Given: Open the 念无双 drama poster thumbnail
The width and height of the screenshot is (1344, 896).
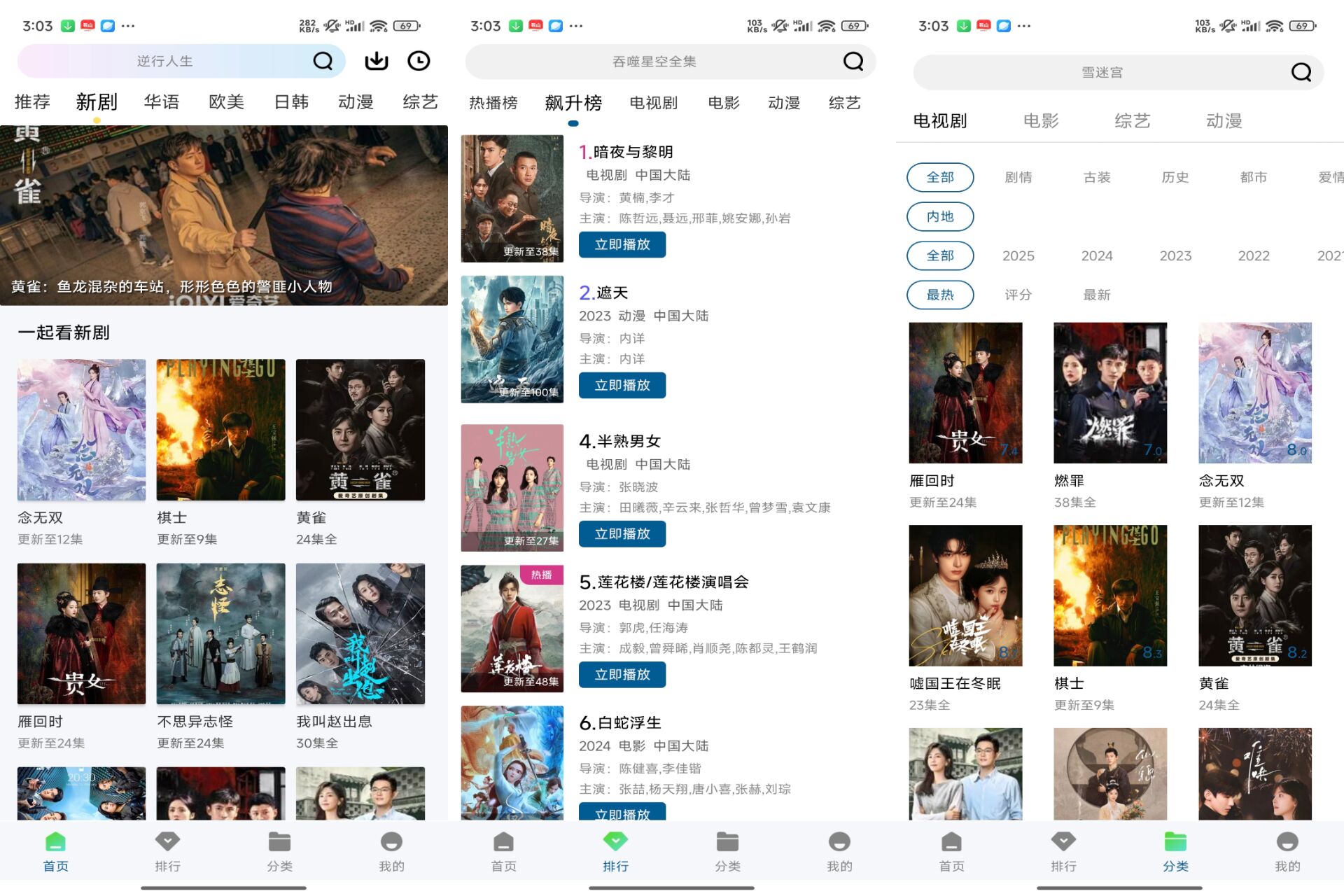Looking at the screenshot, I should click(80, 430).
